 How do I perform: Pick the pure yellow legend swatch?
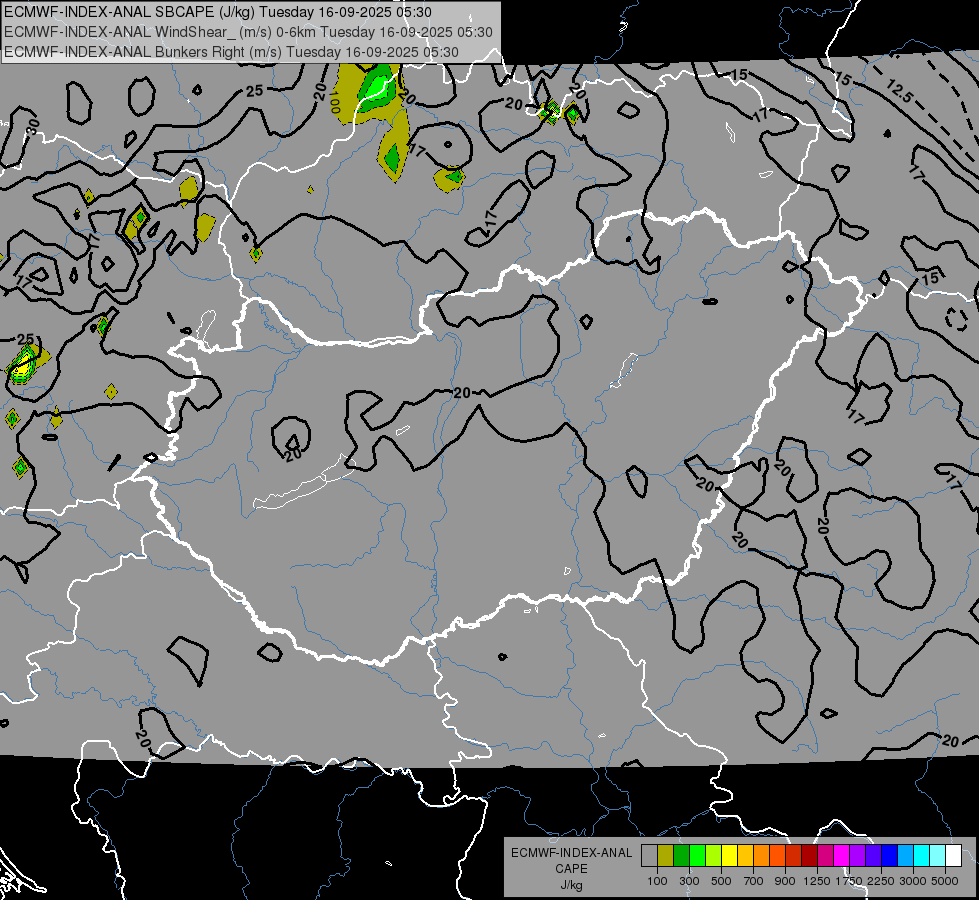tap(729, 856)
